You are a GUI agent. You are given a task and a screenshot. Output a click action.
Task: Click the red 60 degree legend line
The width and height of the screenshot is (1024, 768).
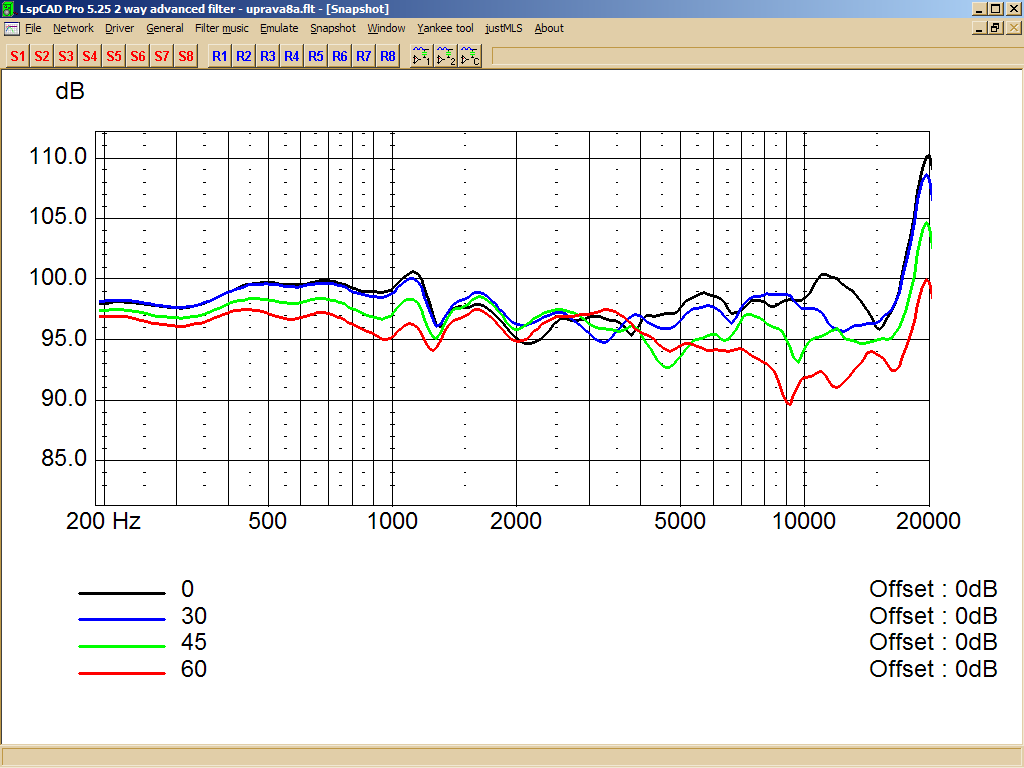pos(122,673)
